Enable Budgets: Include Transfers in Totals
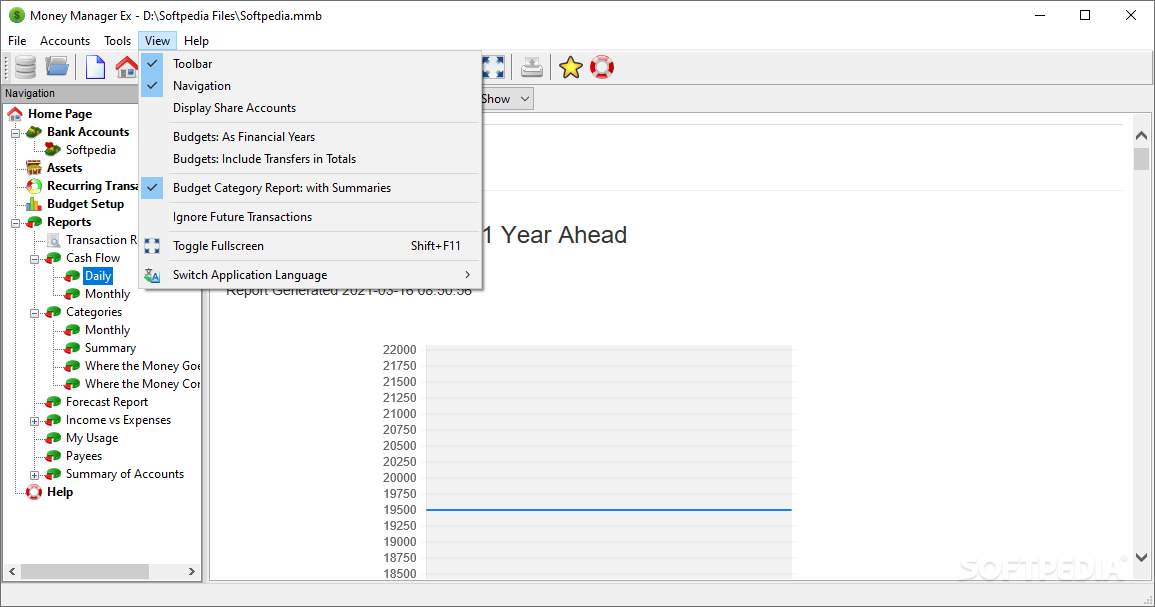This screenshot has height=607, width=1155. click(311, 159)
